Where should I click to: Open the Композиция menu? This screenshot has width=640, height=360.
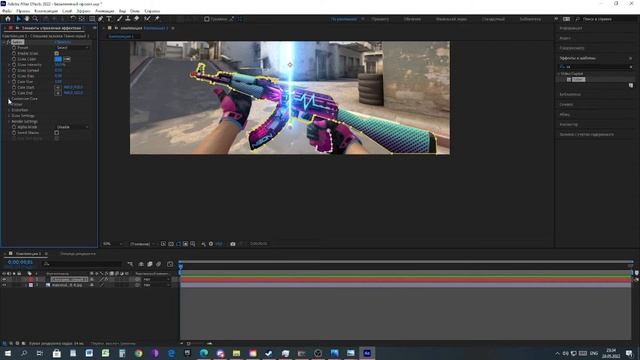(x=46, y=11)
